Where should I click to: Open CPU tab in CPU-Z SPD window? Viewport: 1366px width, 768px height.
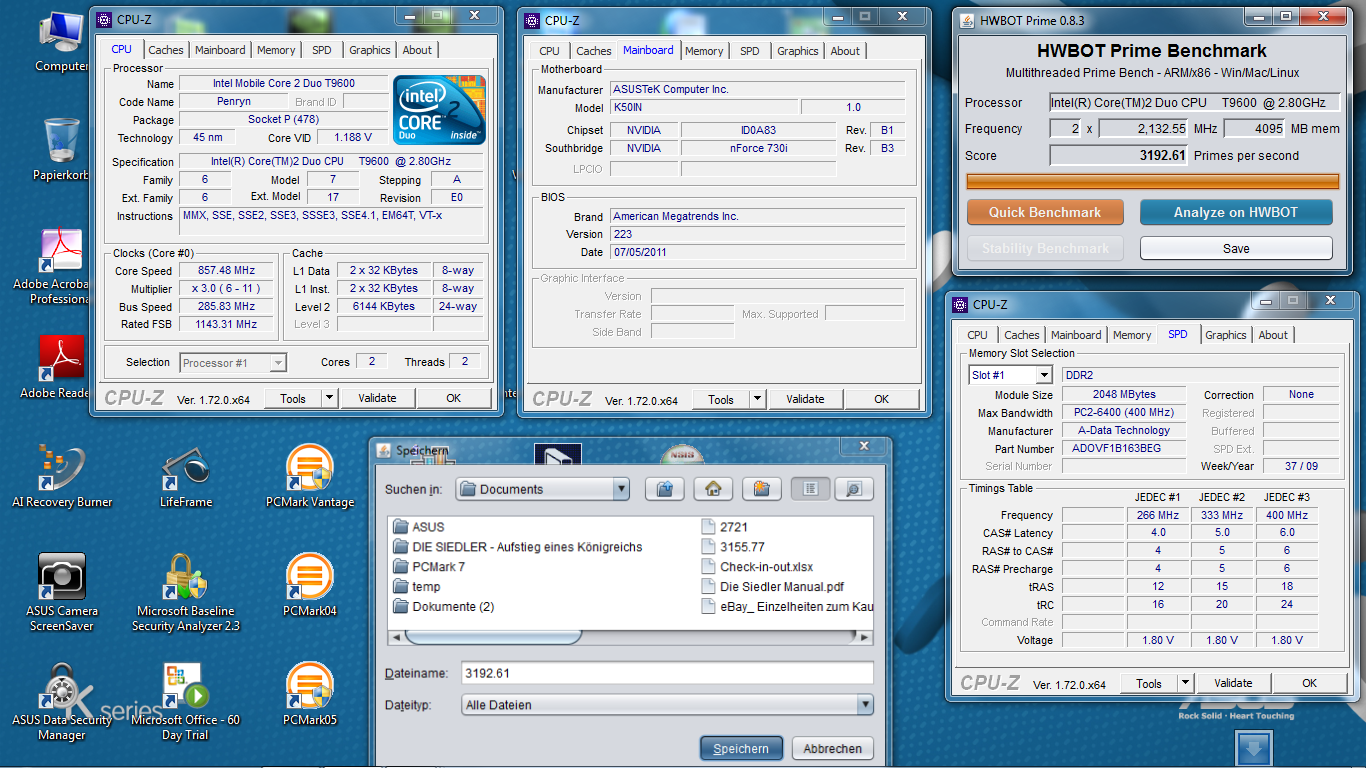pos(978,335)
